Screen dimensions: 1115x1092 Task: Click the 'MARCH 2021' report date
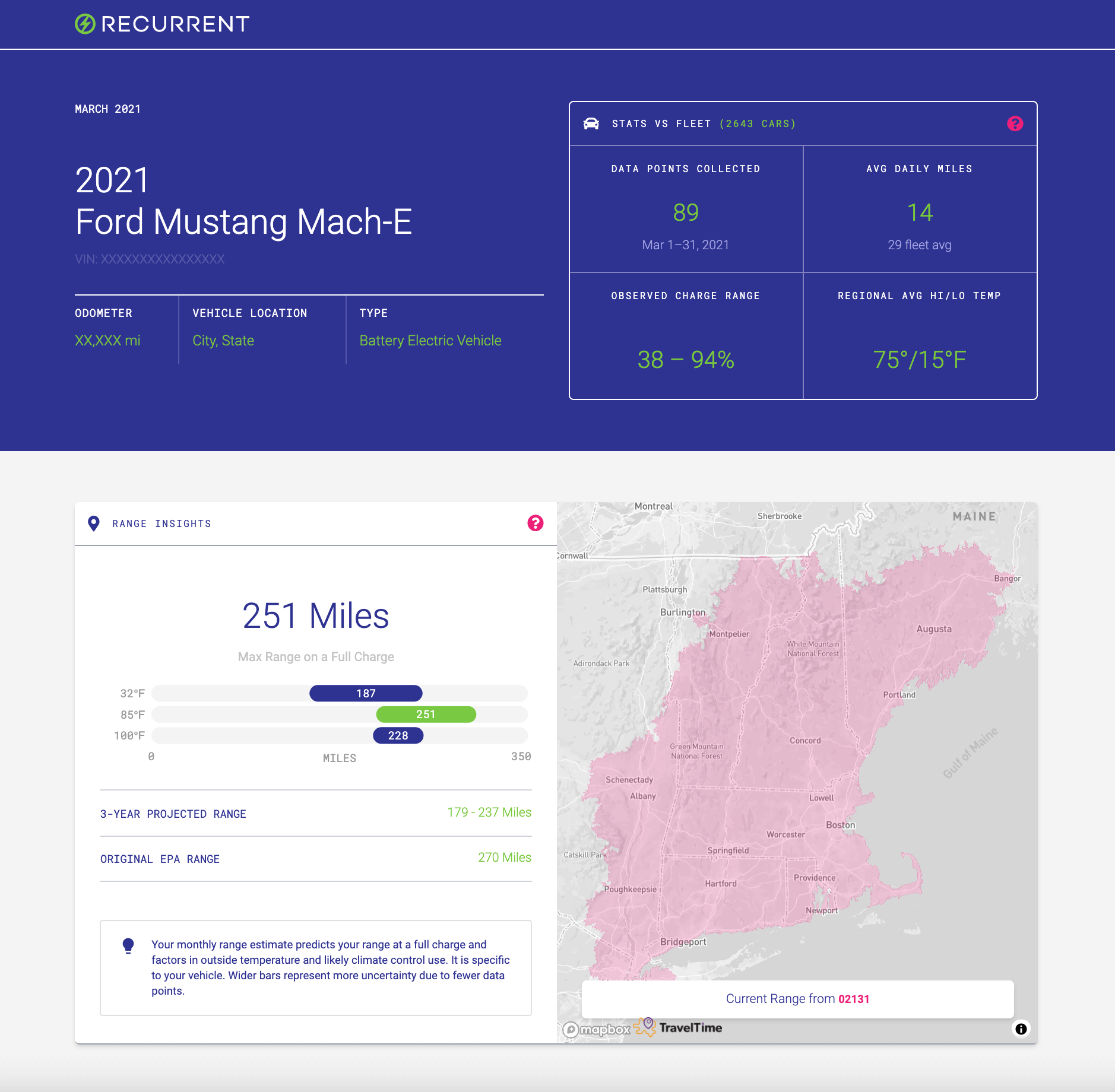[x=107, y=109]
